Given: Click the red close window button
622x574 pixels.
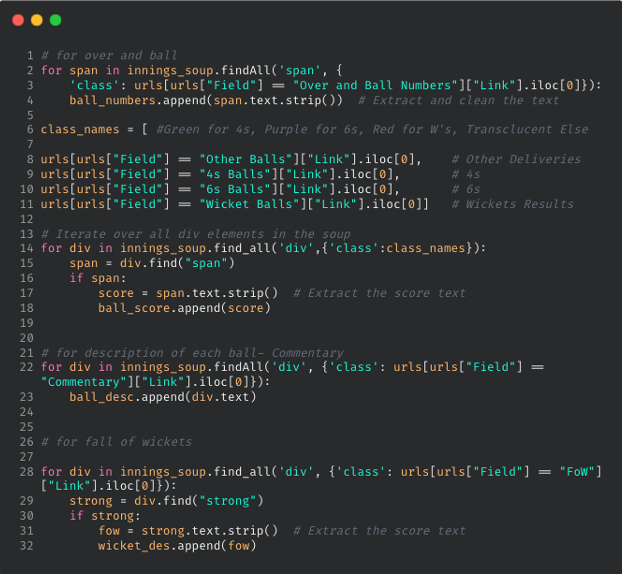Looking at the screenshot, I should [18, 20].
